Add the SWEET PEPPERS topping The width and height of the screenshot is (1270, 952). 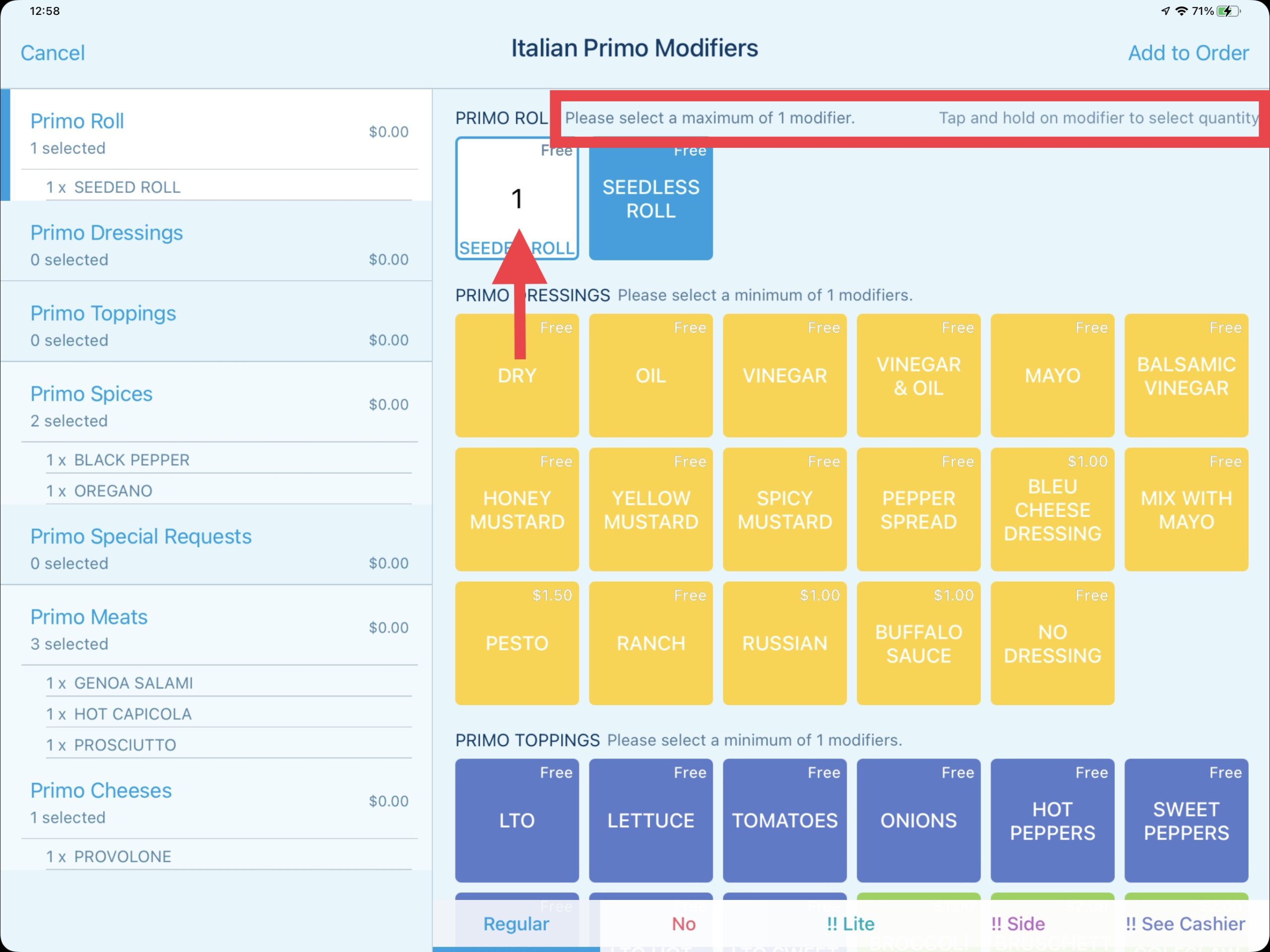1186,820
